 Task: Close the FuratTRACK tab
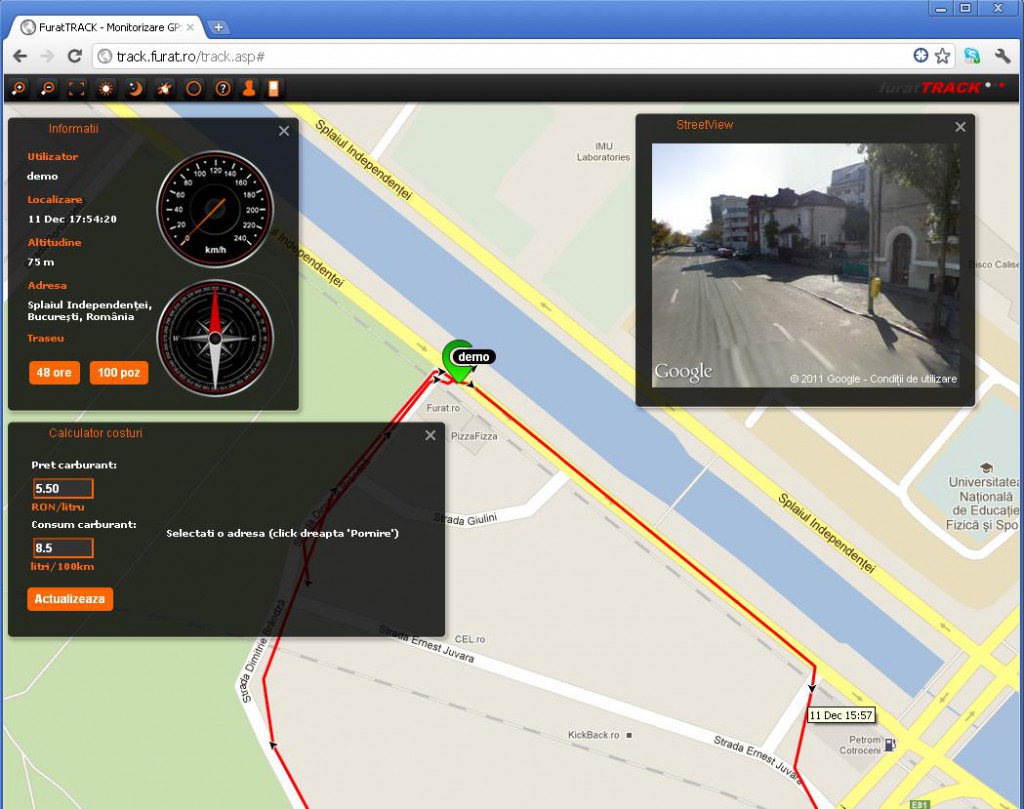coord(190,27)
